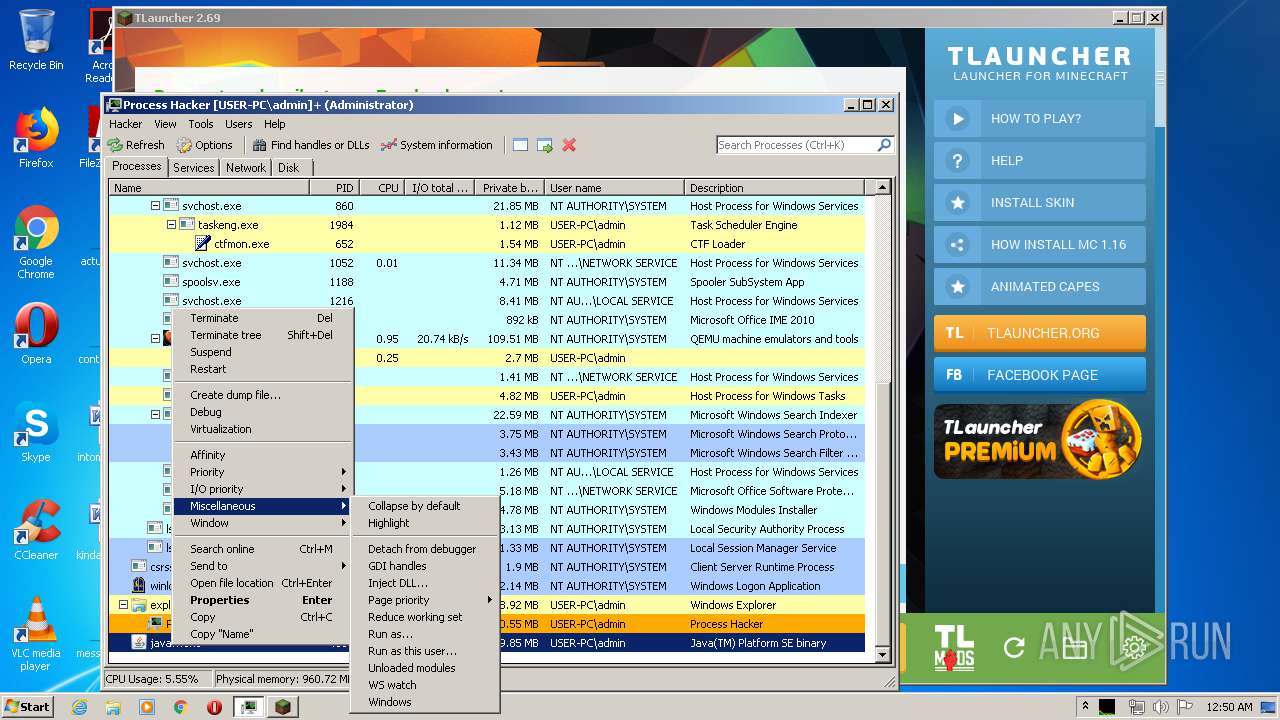Choose Terminate from context menu
The image size is (1280, 720).
click(262, 318)
